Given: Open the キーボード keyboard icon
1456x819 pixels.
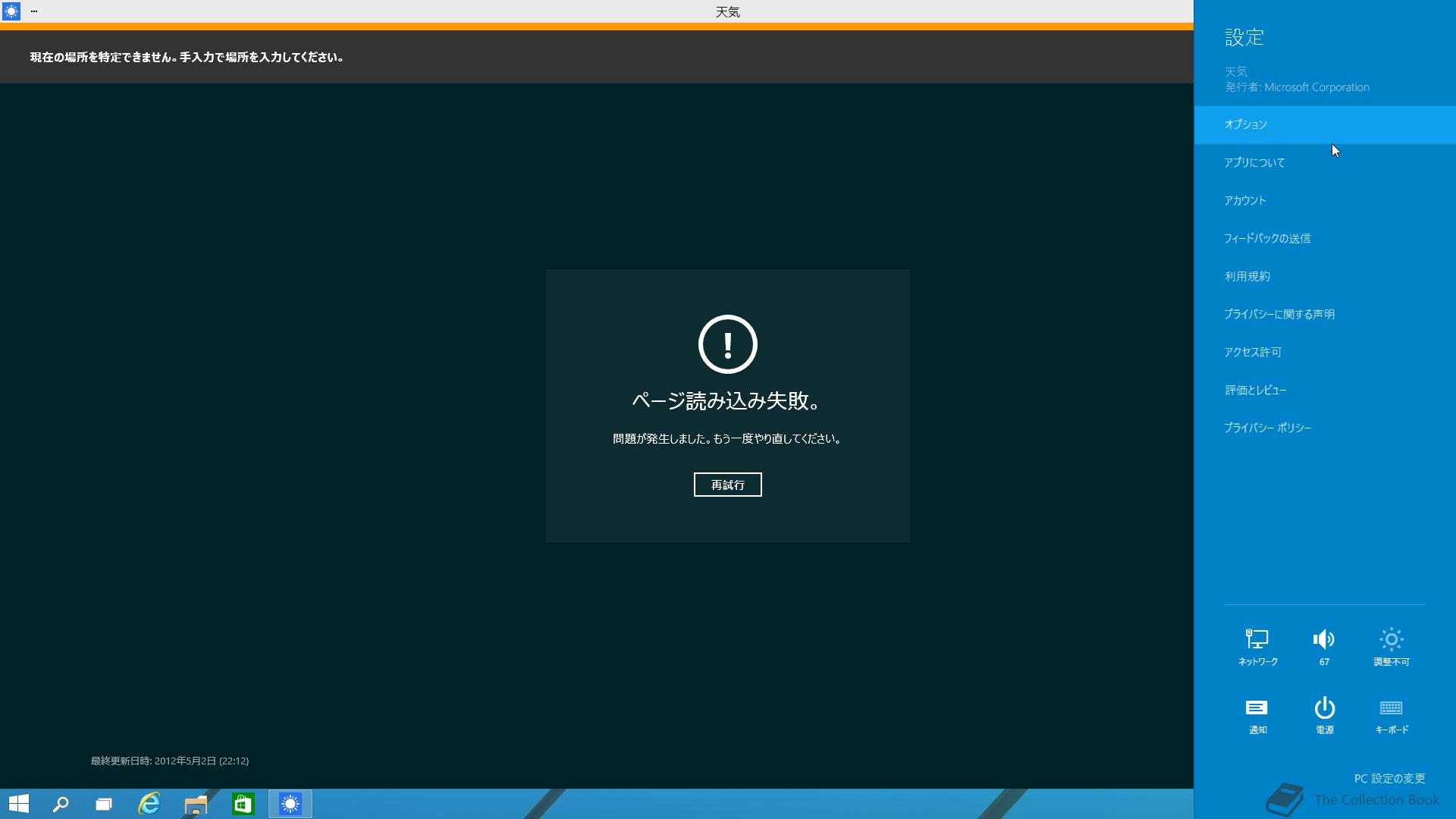Looking at the screenshot, I should [1391, 715].
